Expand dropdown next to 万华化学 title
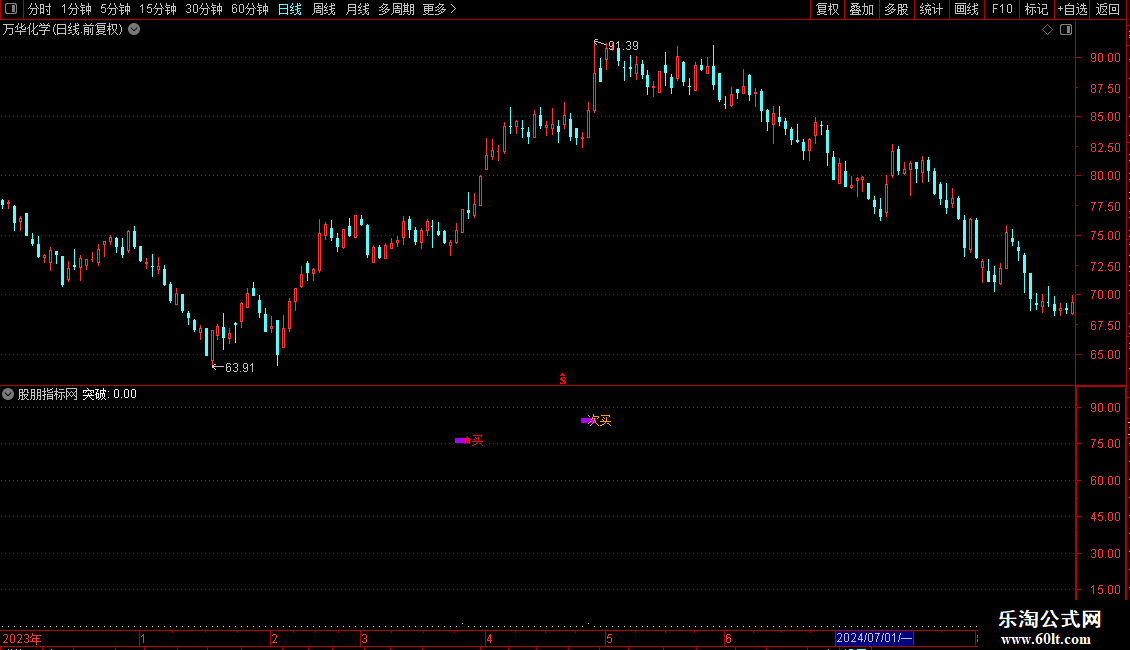 tap(134, 30)
